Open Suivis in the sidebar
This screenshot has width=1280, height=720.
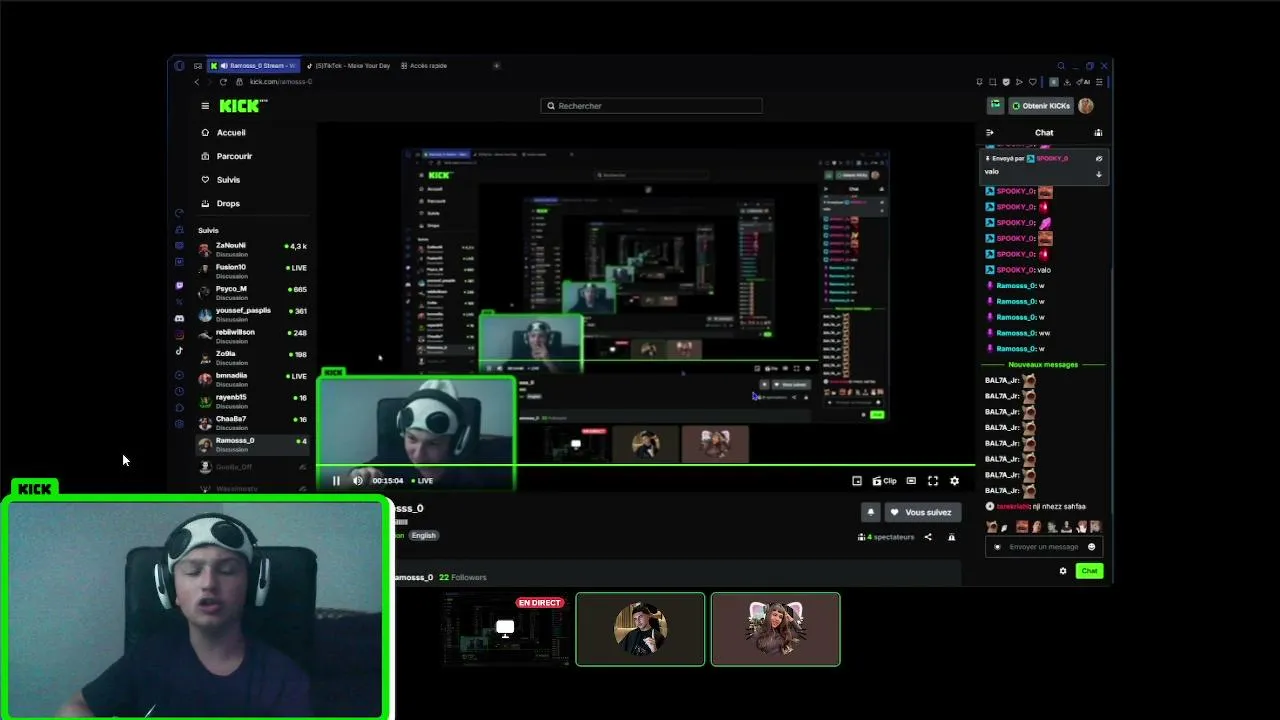[221, 180]
